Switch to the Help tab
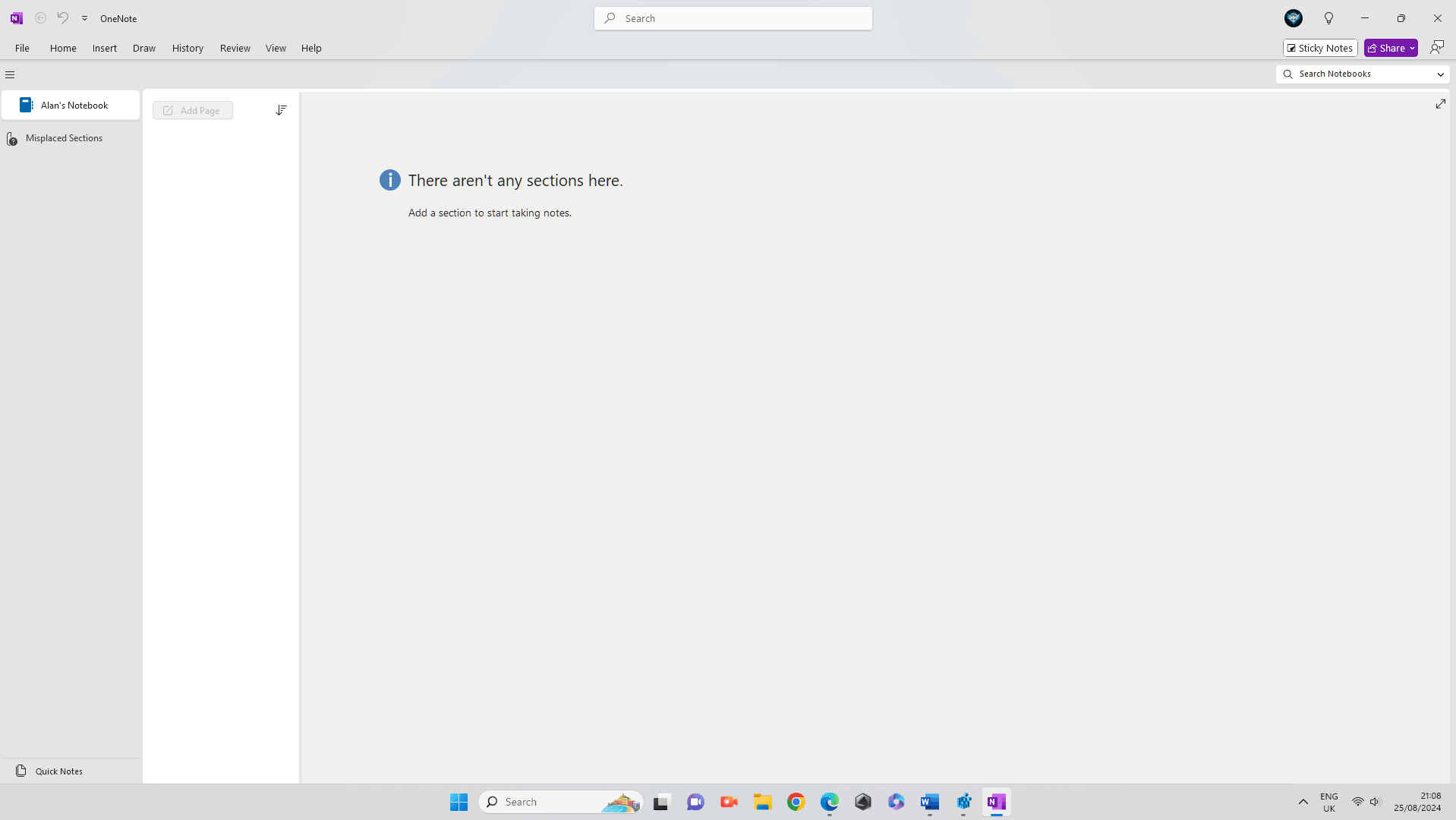Screen dimensions: 1456x820 [x=311, y=48]
